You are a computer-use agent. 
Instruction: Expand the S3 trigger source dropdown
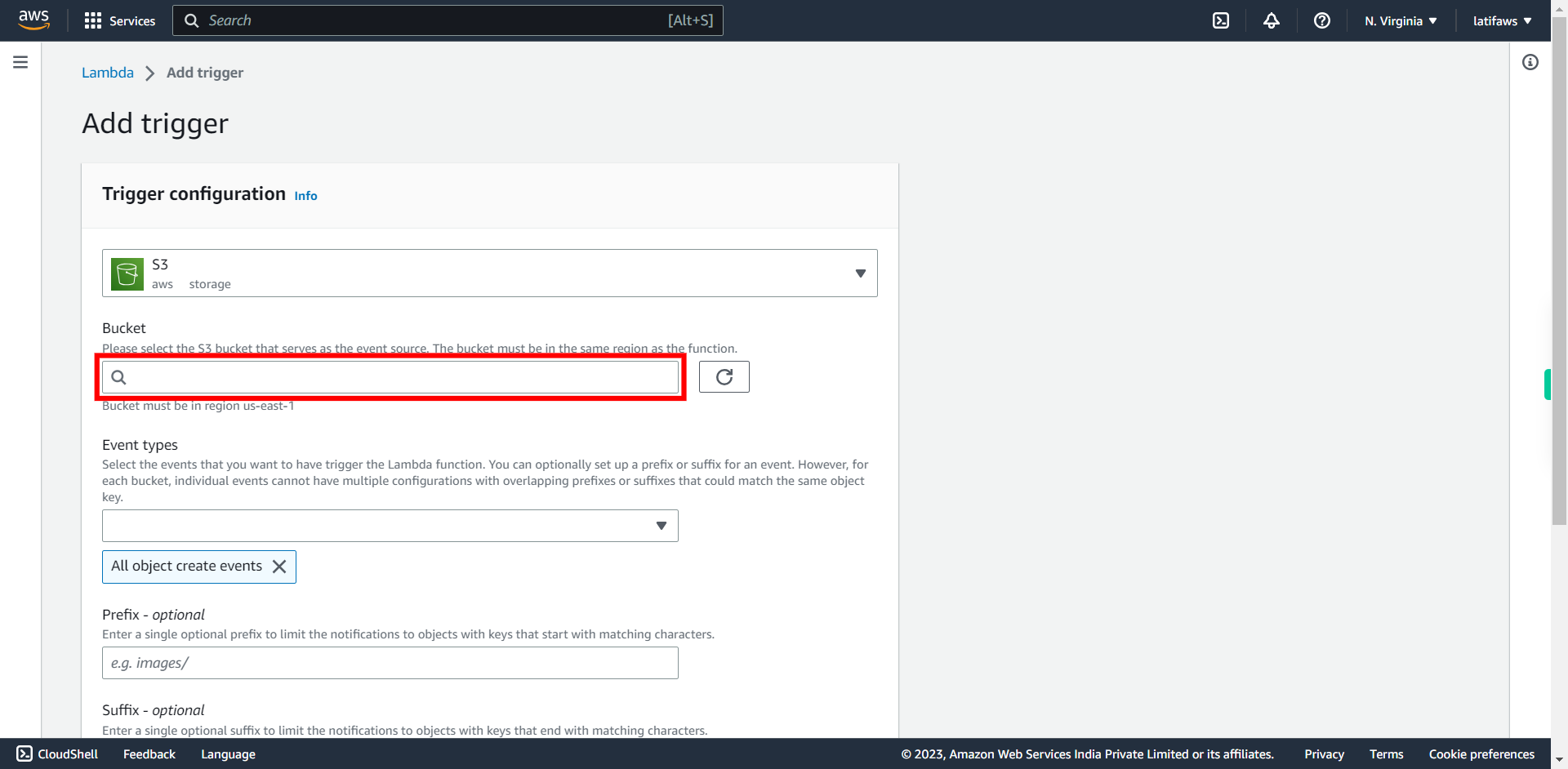(x=490, y=273)
